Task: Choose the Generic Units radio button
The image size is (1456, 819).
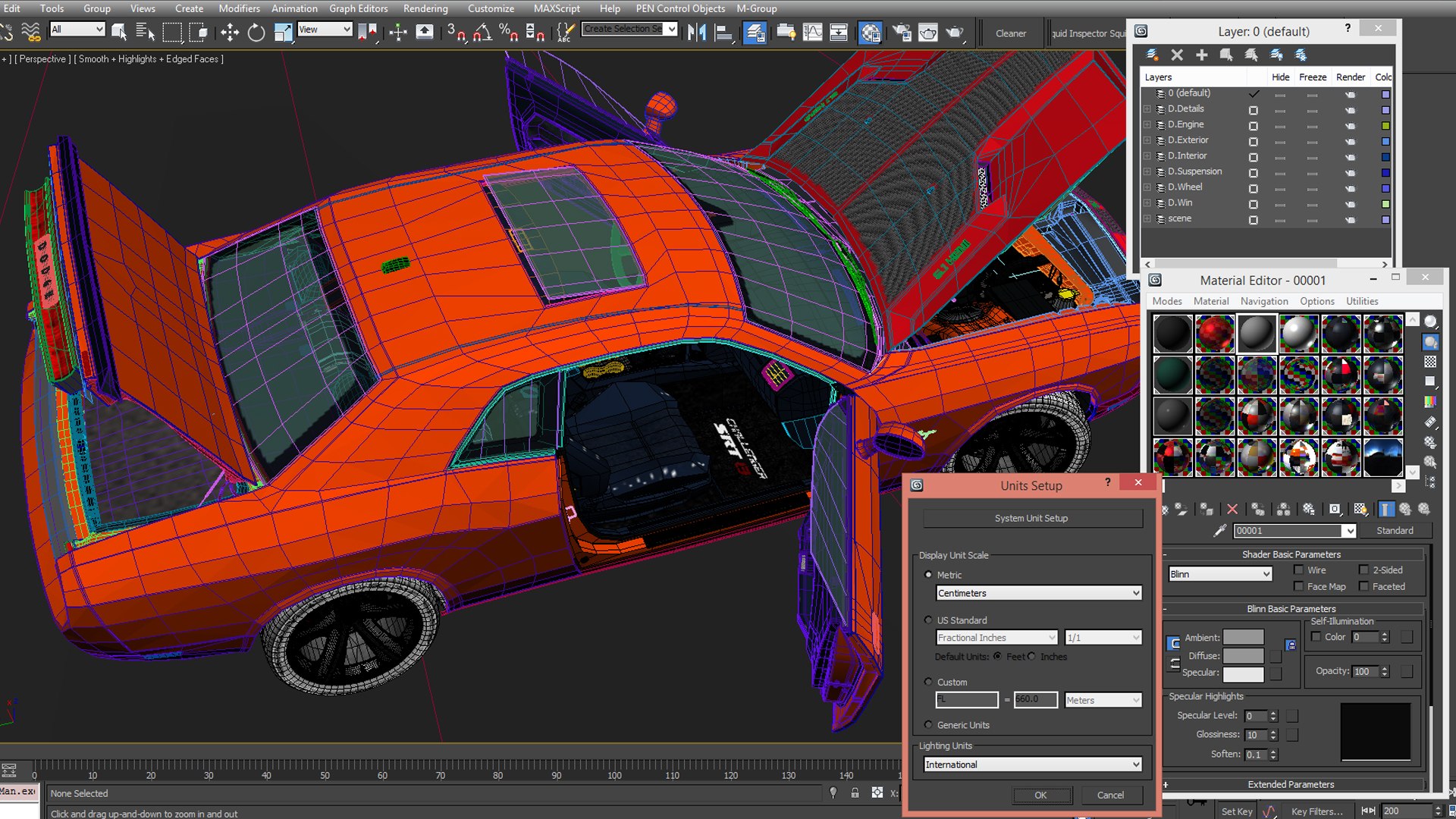Action: point(928,725)
